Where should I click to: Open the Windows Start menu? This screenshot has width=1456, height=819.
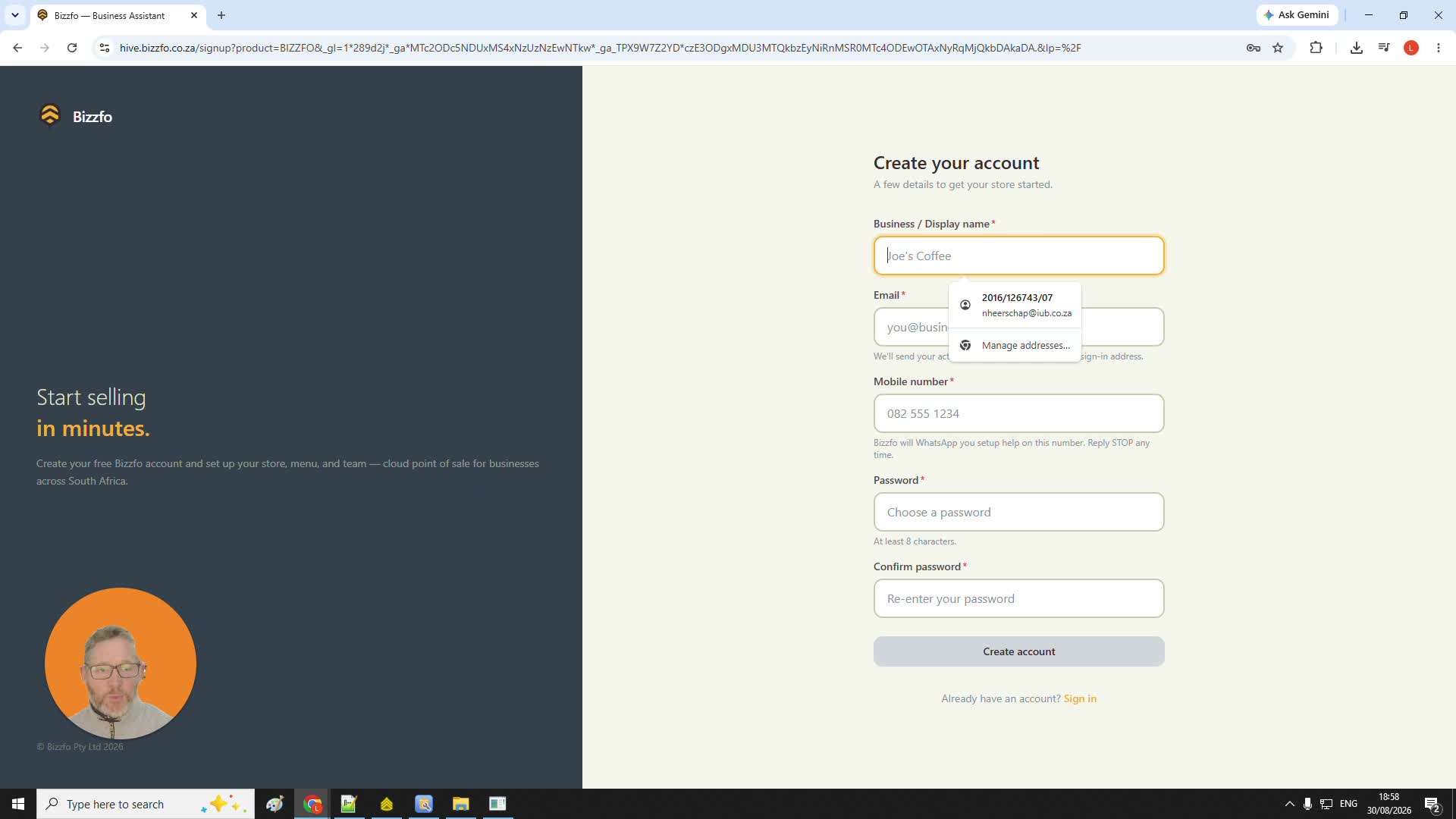click(18, 804)
